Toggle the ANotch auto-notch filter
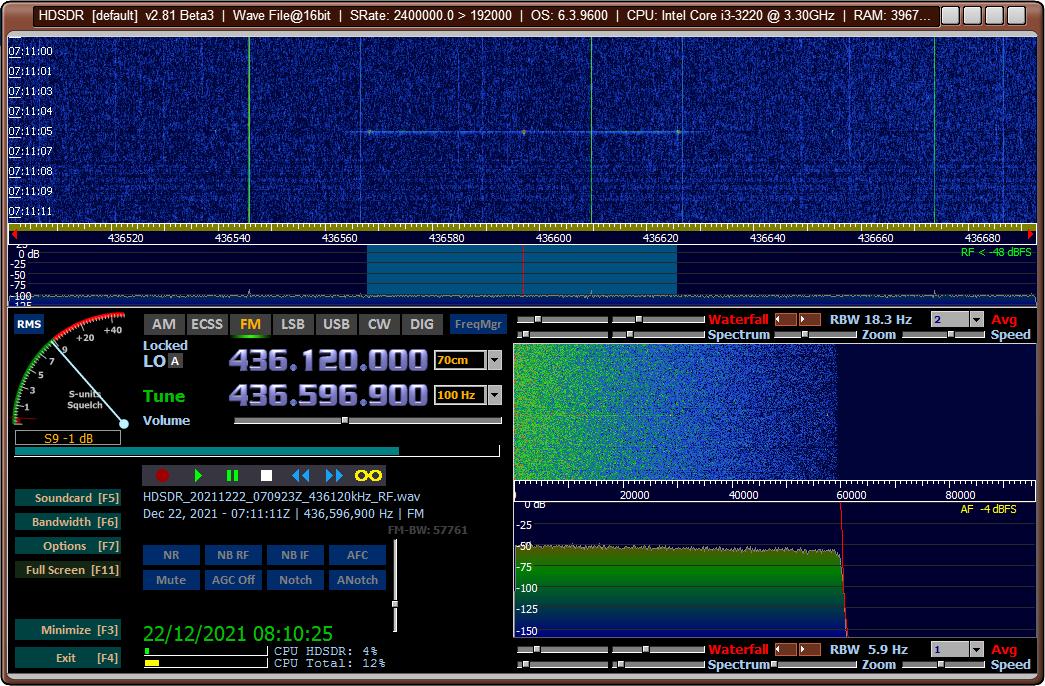Image resolution: width=1045 pixels, height=686 pixels. [357, 580]
